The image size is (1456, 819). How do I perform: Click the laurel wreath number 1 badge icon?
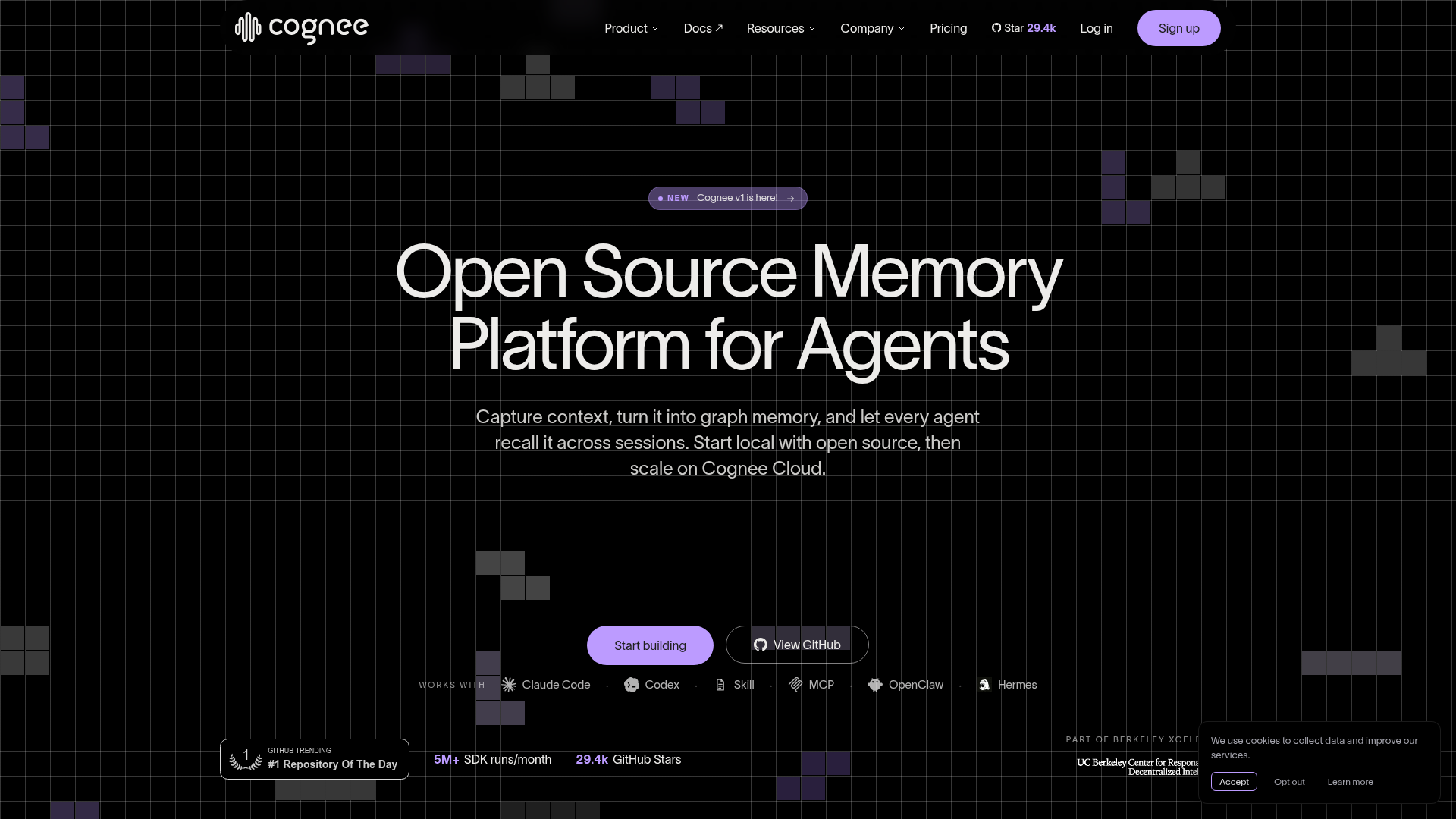point(246,758)
